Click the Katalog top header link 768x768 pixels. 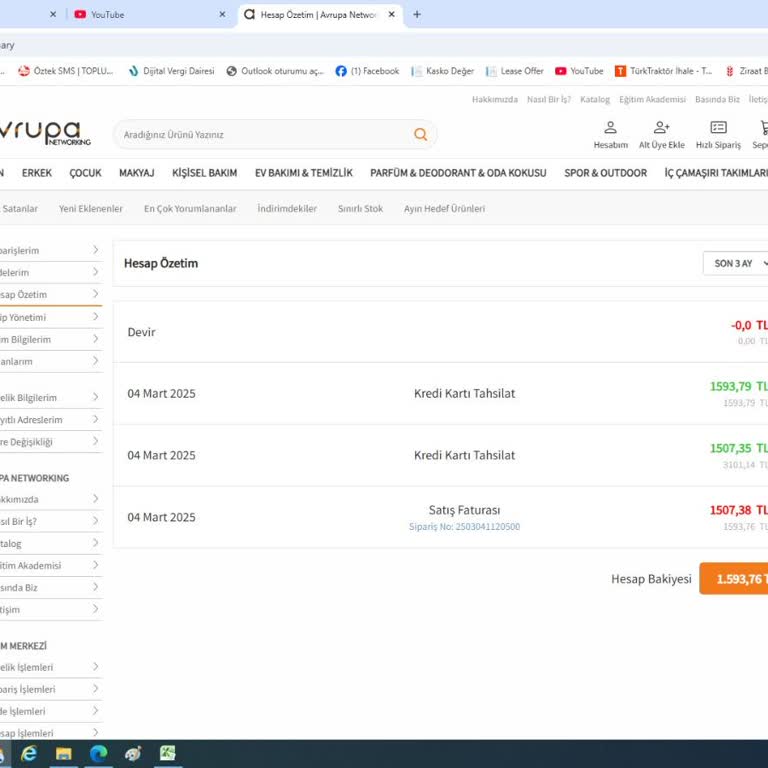click(x=595, y=99)
